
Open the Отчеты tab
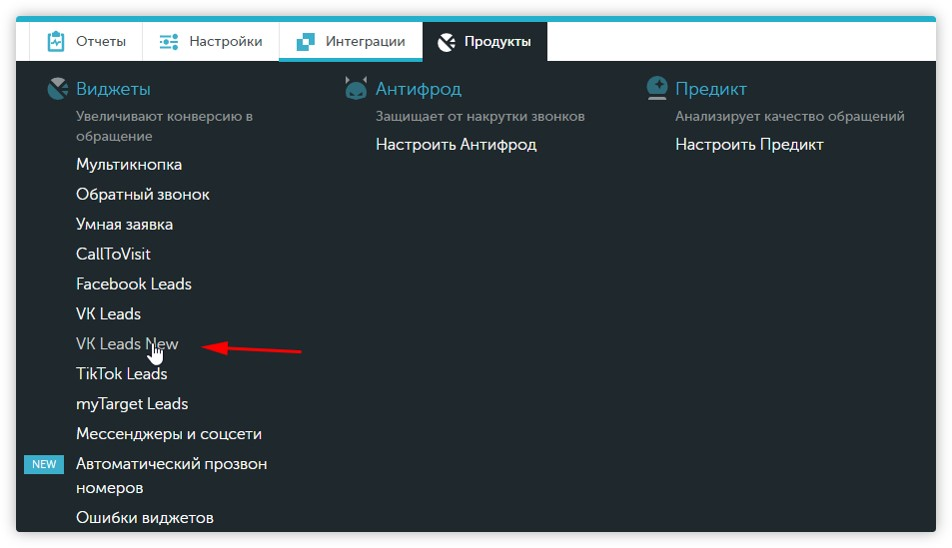pyautogui.click(x=86, y=41)
